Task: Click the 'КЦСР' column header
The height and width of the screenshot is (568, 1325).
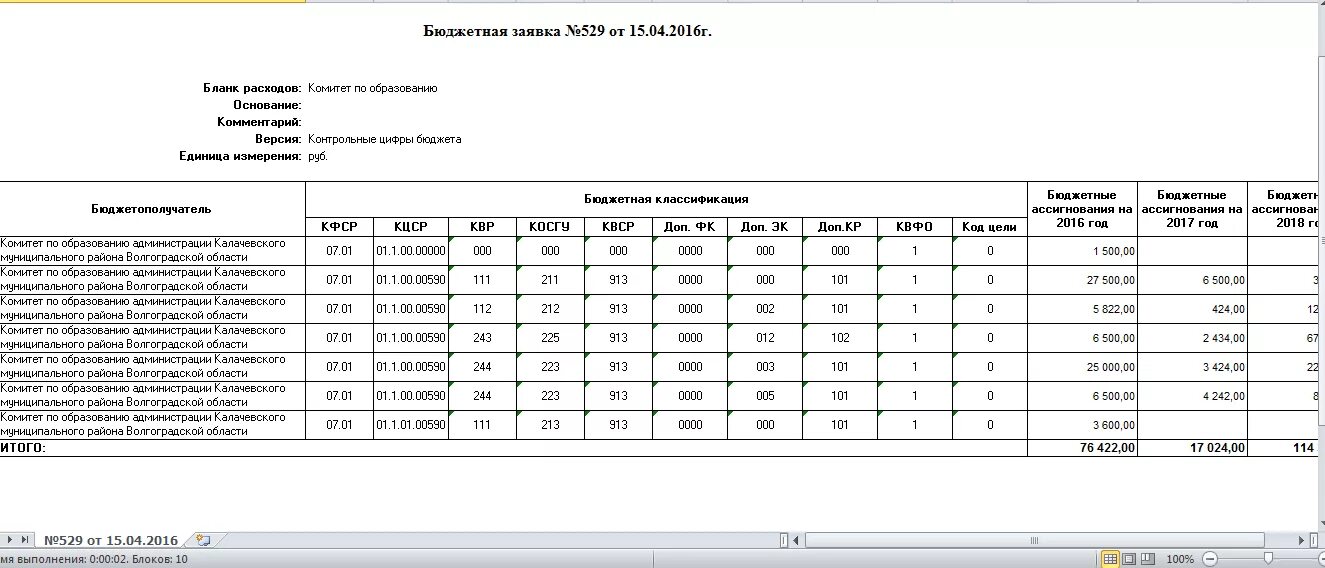Action: coord(411,227)
